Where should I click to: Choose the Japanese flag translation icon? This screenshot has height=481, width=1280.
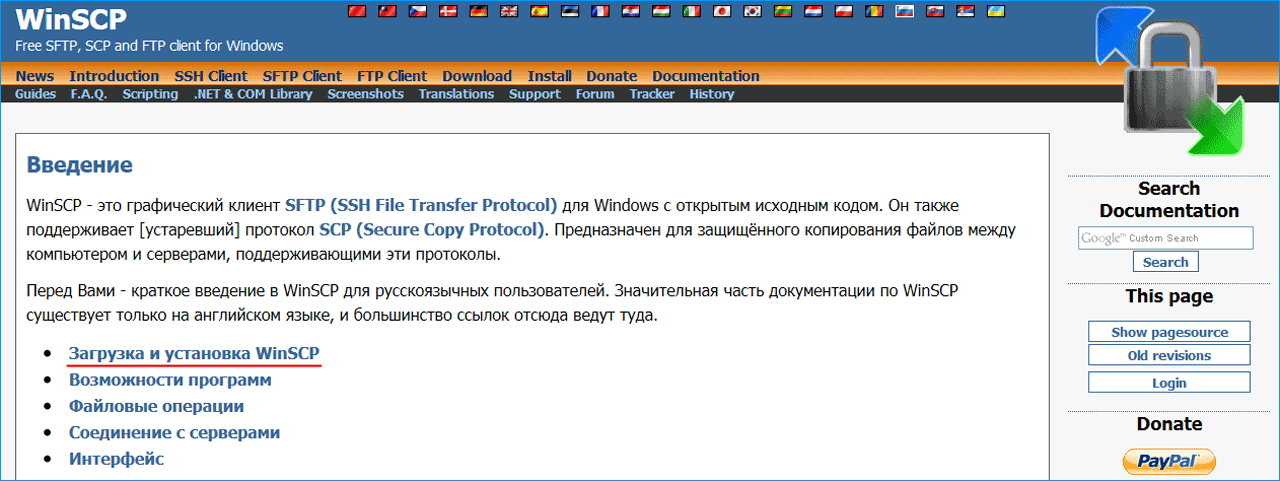point(722,12)
